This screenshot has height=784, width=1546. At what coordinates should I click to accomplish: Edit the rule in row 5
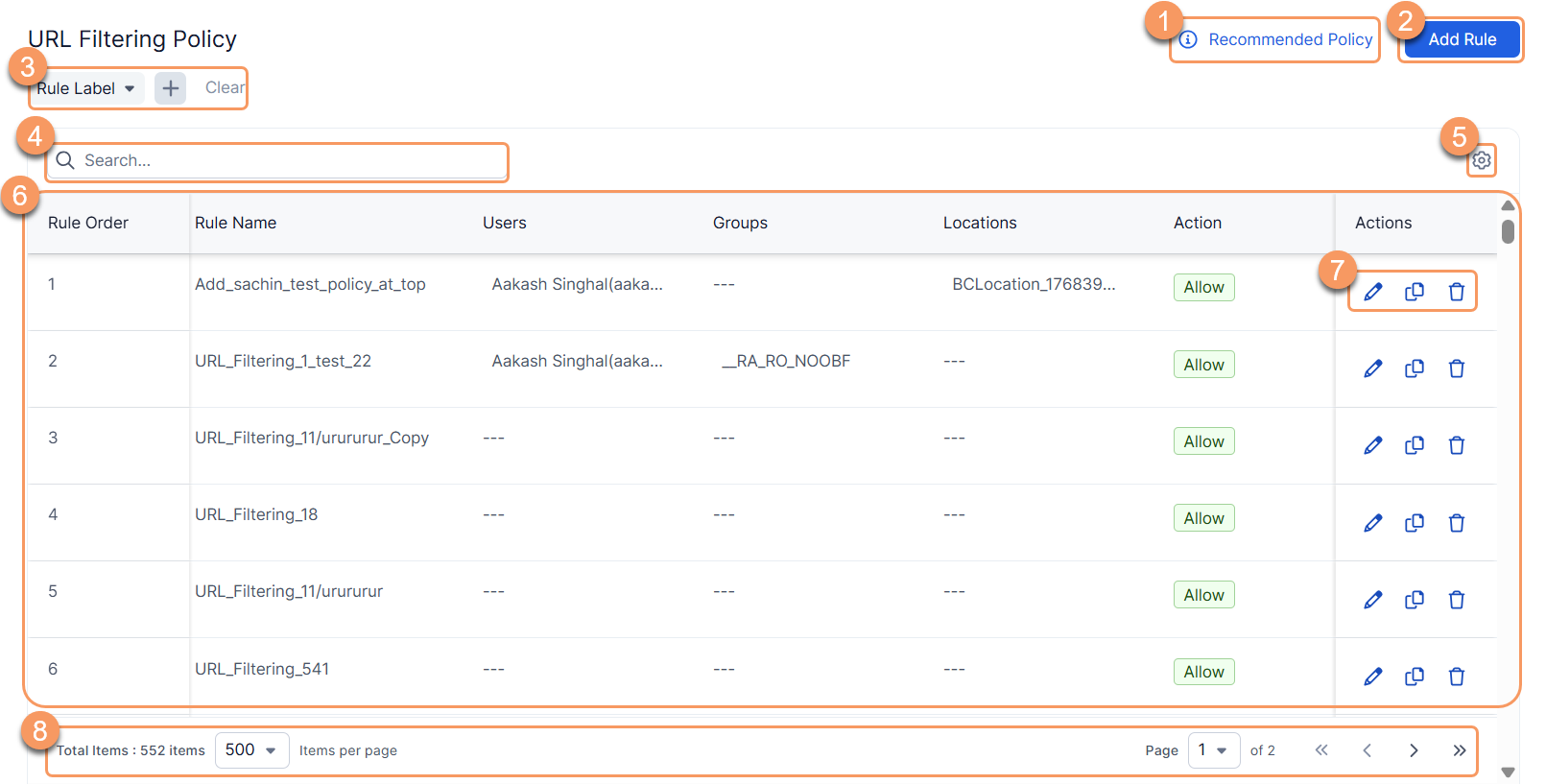click(x=1373, y=600)
